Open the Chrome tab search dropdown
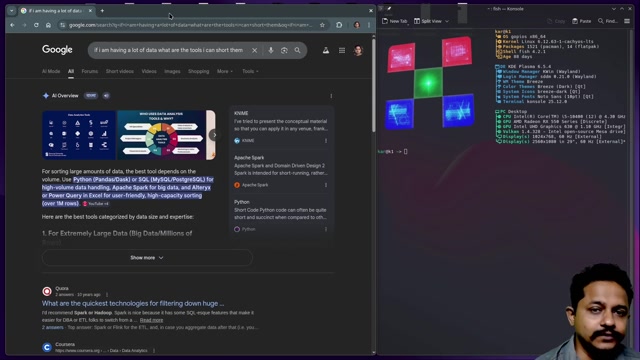The height and width of the screenshot is (360, 640). pos(11,11)
